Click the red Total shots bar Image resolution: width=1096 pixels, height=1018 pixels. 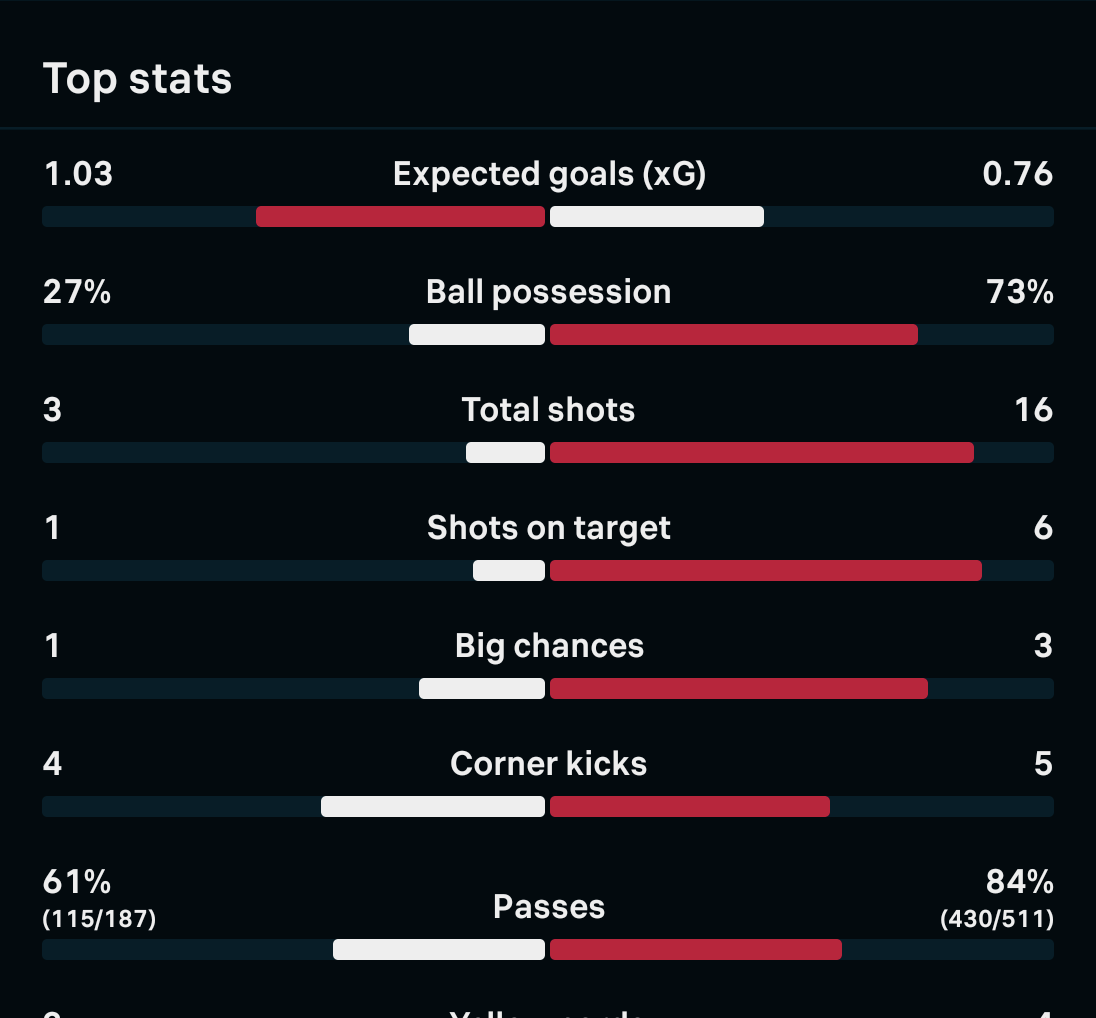(761, 452)
